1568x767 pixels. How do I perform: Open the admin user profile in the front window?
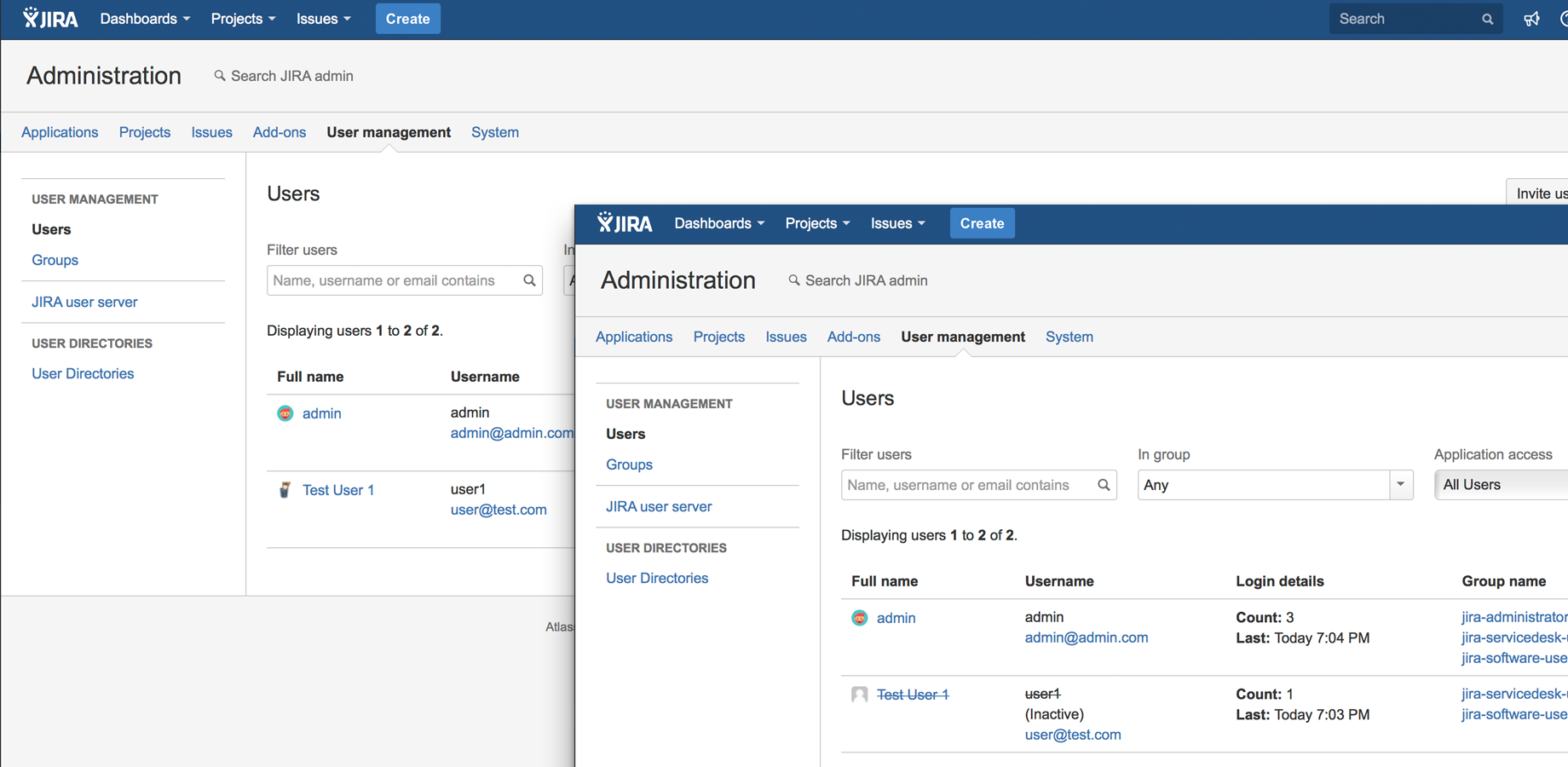tap(896, 618)
